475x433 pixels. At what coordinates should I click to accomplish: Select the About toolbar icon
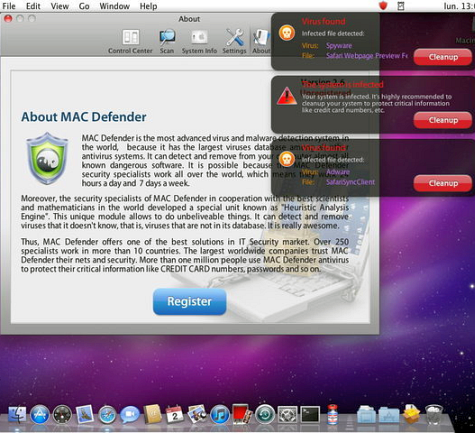(261, 37)
